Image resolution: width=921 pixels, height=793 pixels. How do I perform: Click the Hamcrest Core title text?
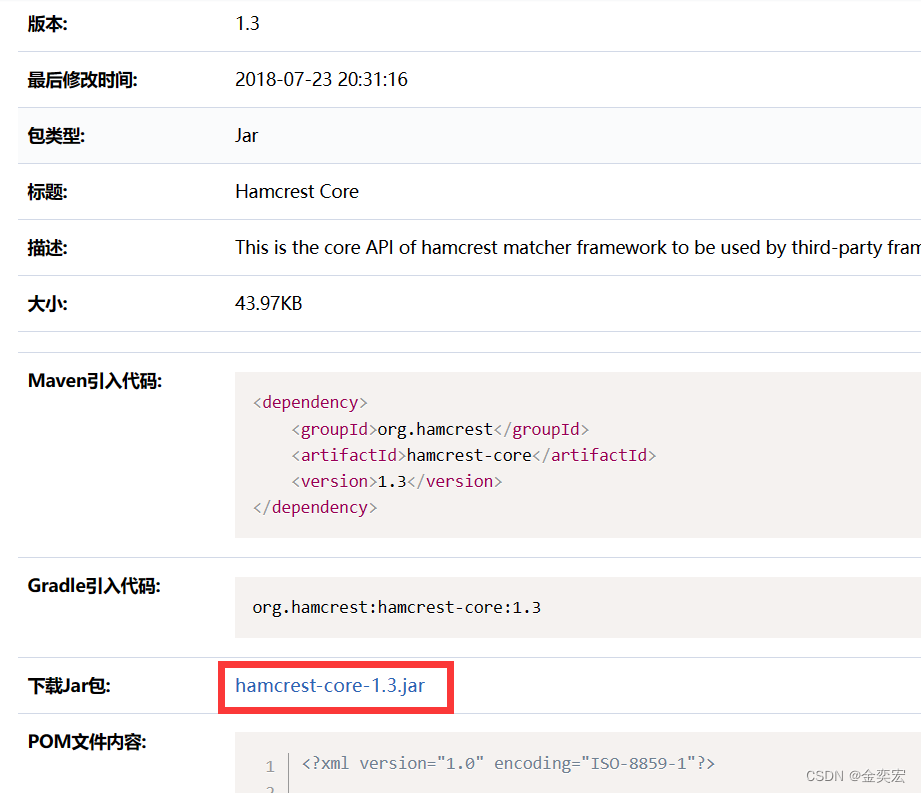pyautogui.click(x=297, y=191)
